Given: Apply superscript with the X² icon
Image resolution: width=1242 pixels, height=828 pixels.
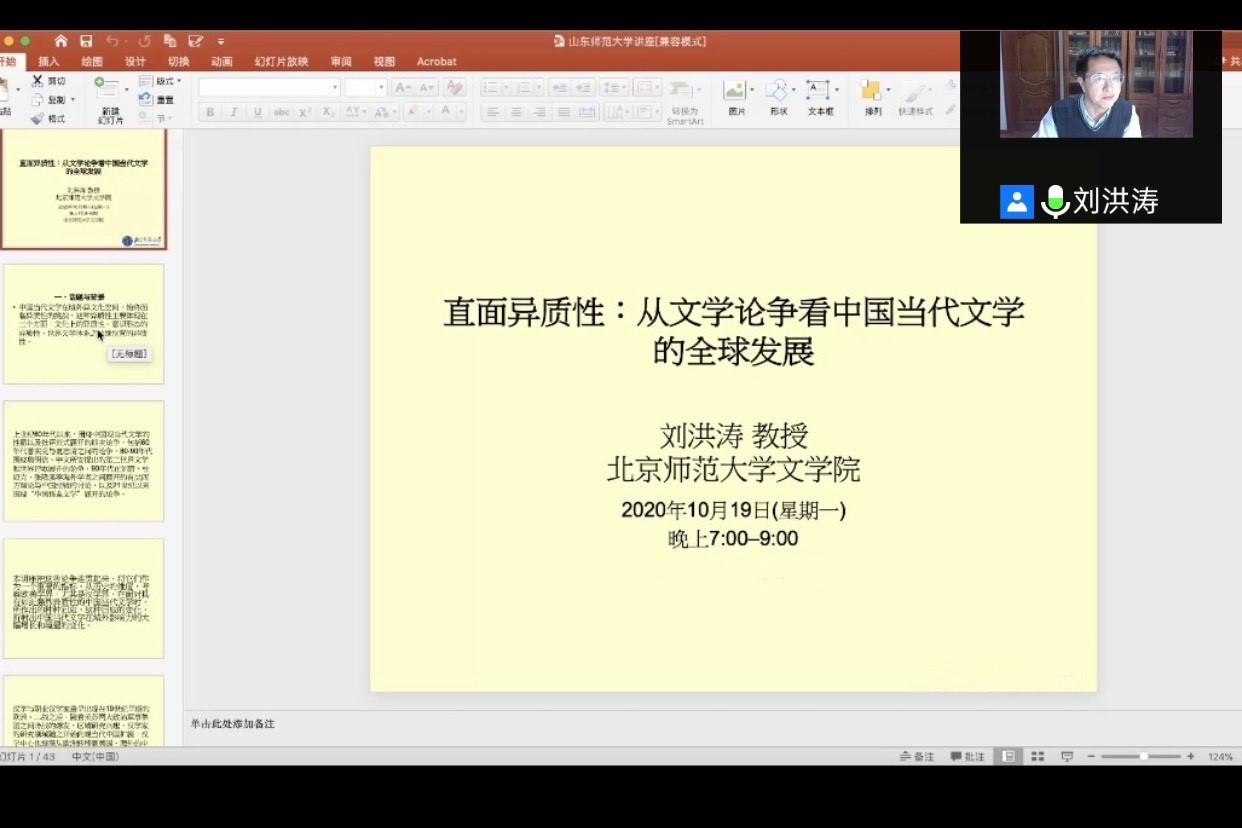Looking at the screenshot, I should click(x=305, y=112).
